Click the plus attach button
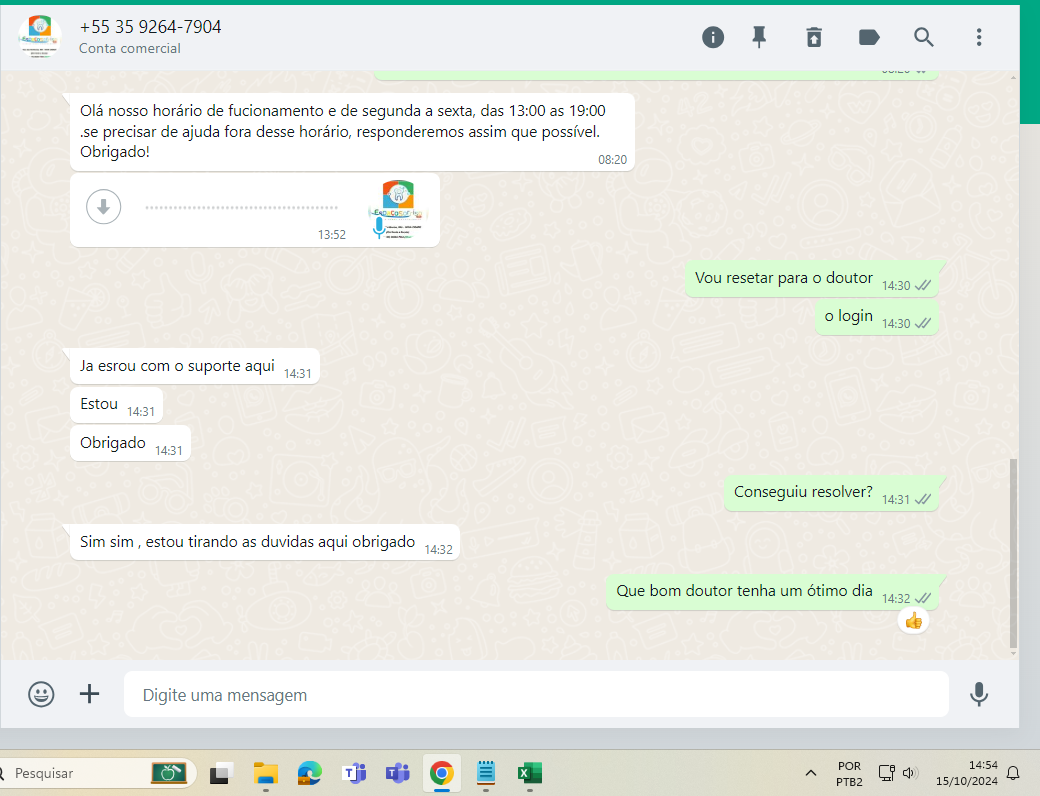This screenshot has height=796, width=1040. [90, 694]
